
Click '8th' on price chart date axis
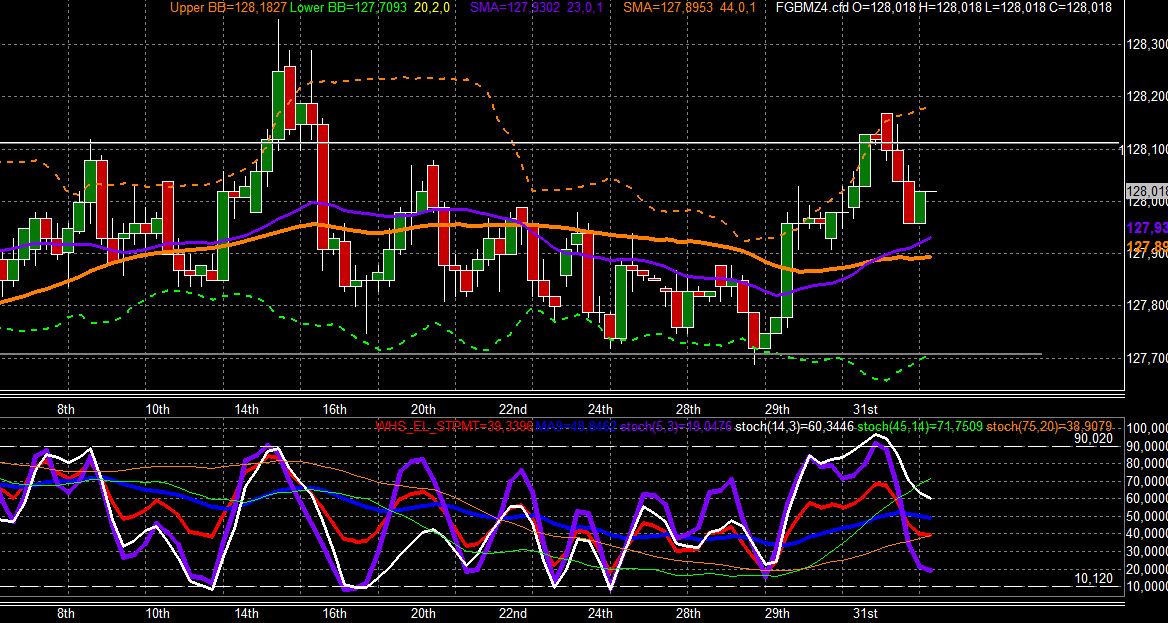point(66,409)
